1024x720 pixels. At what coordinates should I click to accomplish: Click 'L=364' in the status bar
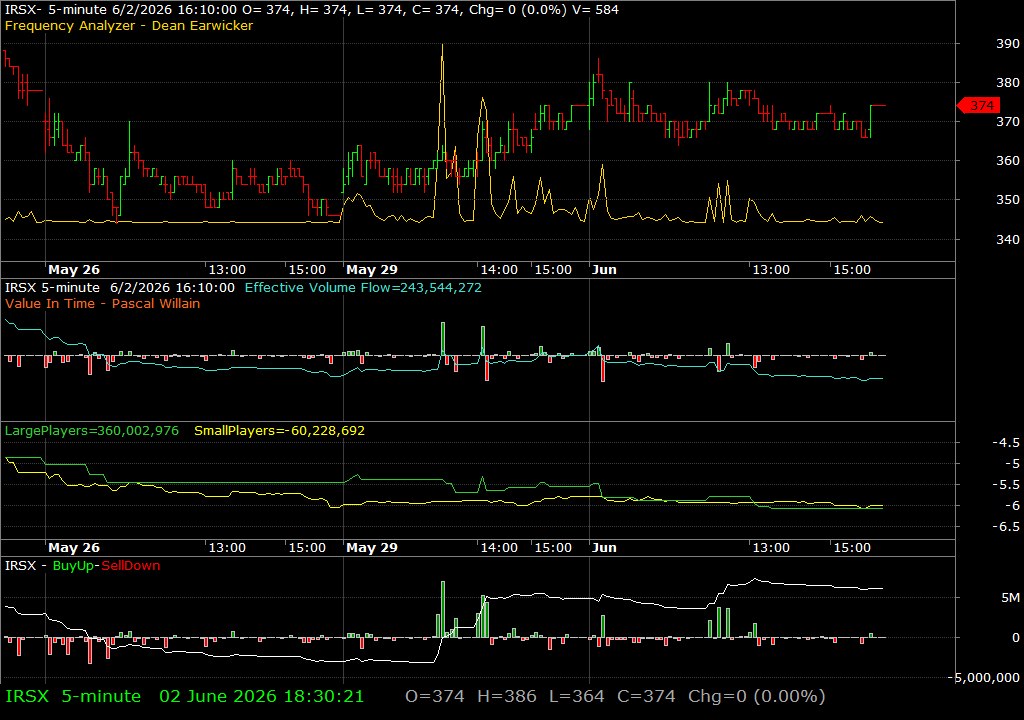[577, 696]
